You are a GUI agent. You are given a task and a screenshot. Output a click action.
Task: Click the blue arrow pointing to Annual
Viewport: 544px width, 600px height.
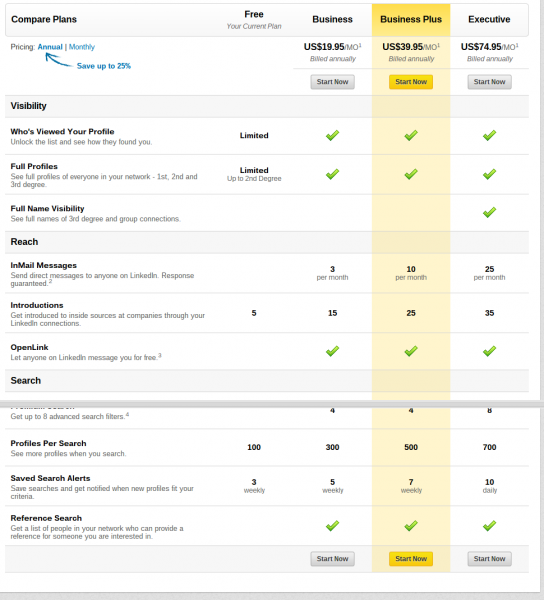pyautogui.click(x=59, y=60)
